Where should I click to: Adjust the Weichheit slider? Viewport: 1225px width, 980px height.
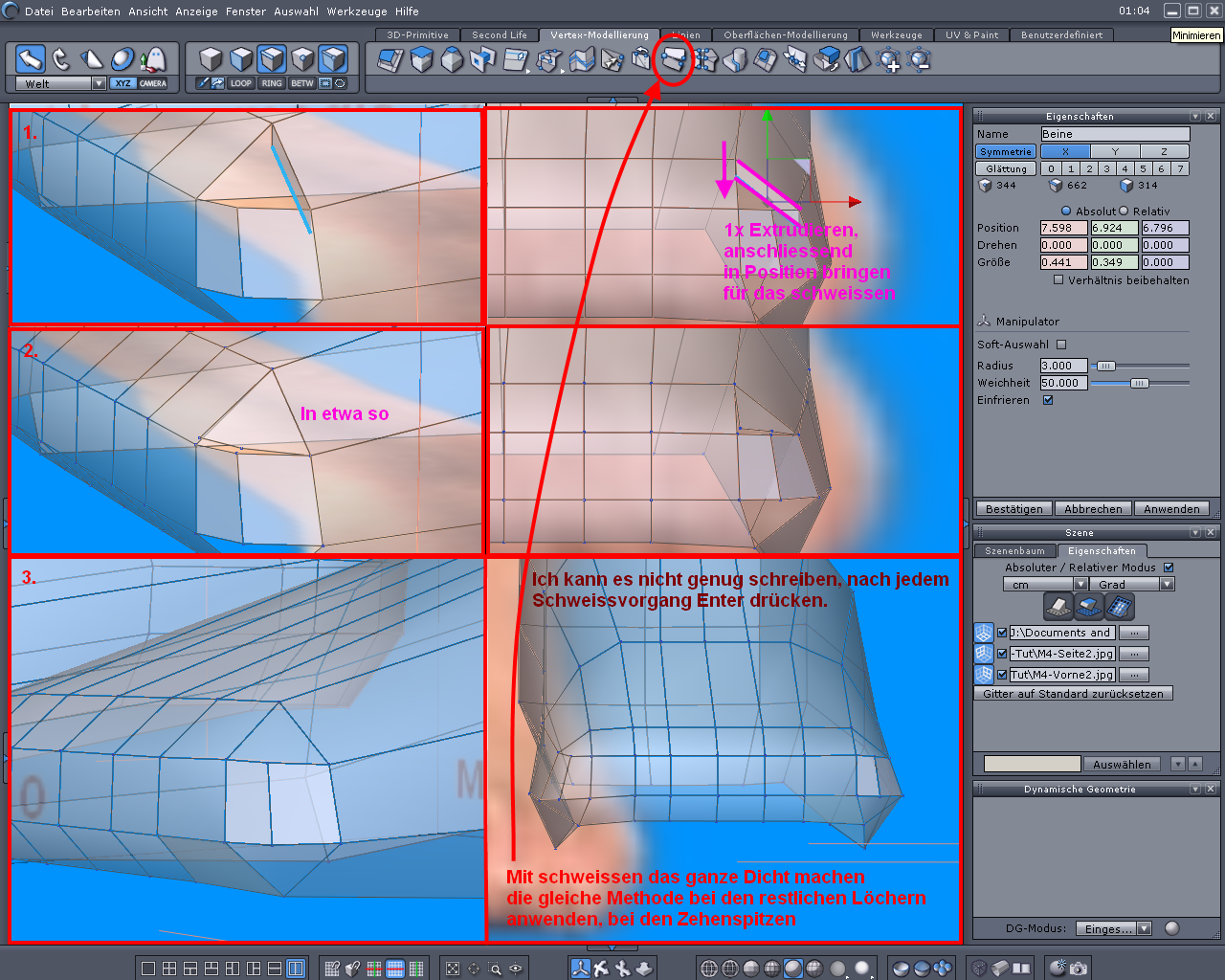(x=1139, y=383)
